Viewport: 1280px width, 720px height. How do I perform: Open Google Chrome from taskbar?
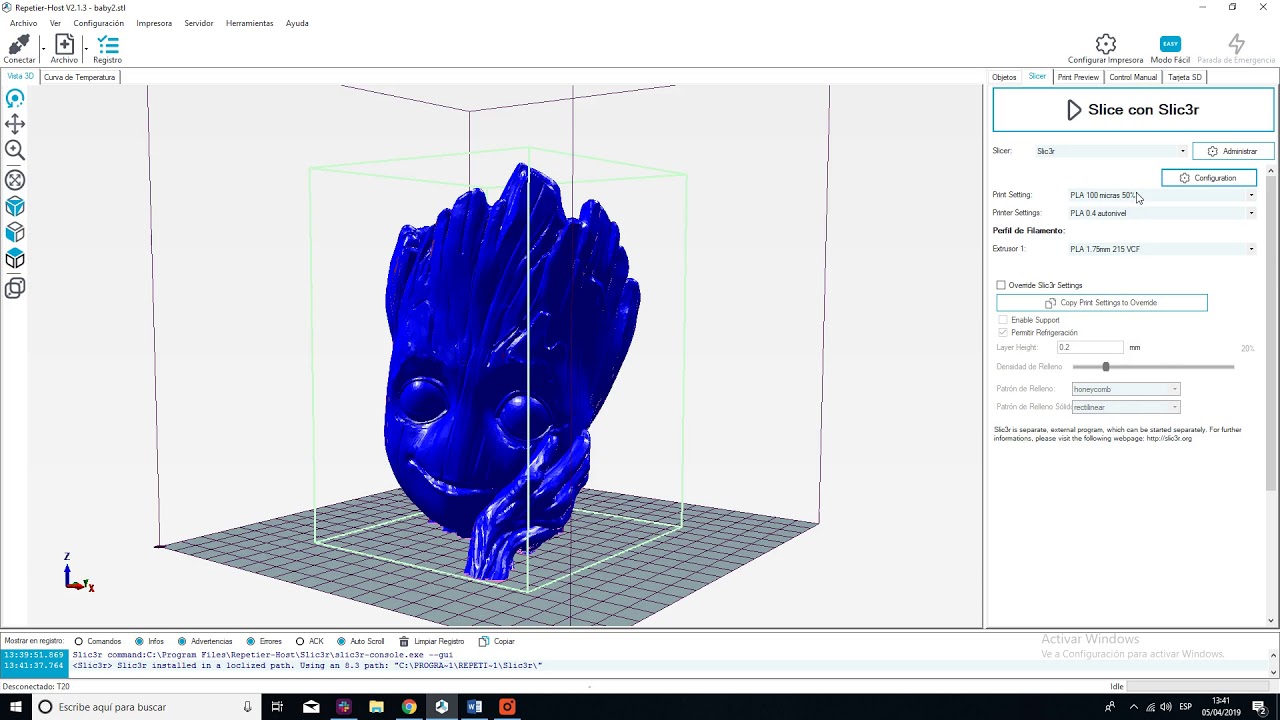[x=409, y=707]
